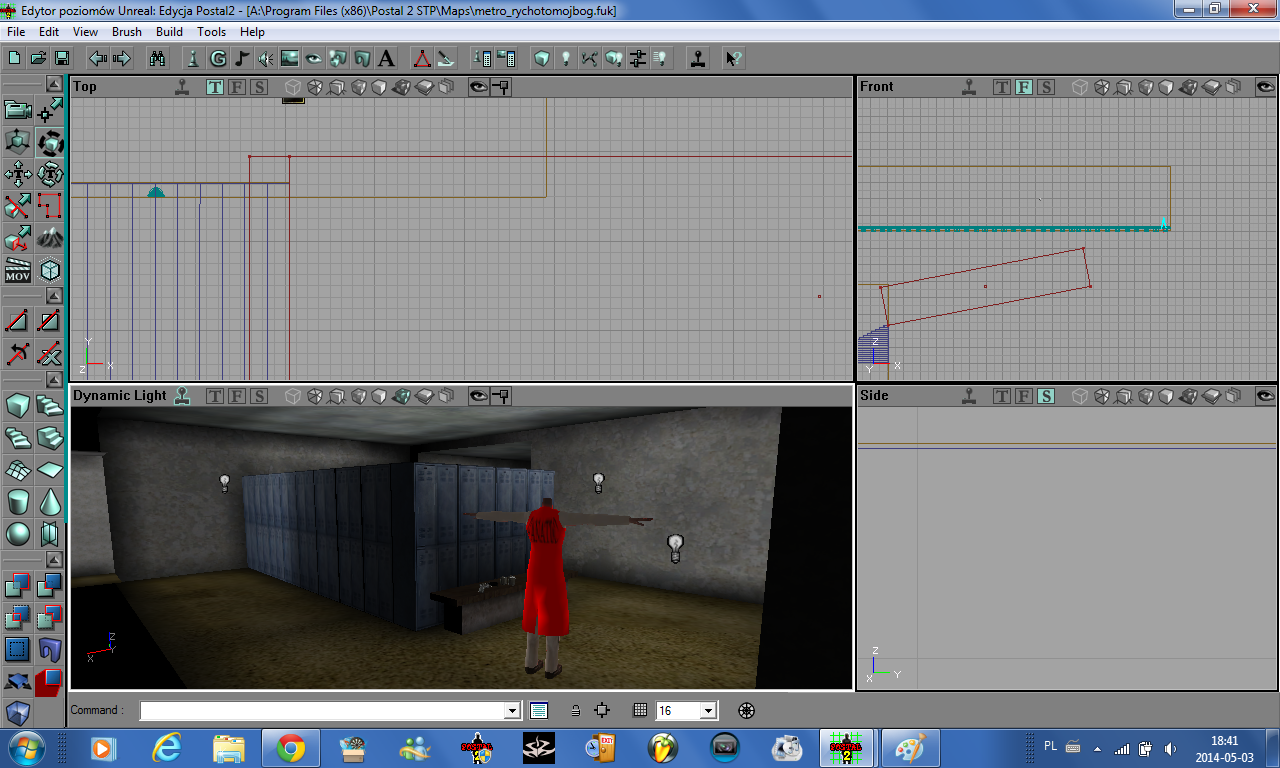Build a Sphere brush from toolbox

pyautogui.click(x=18, y=534)
